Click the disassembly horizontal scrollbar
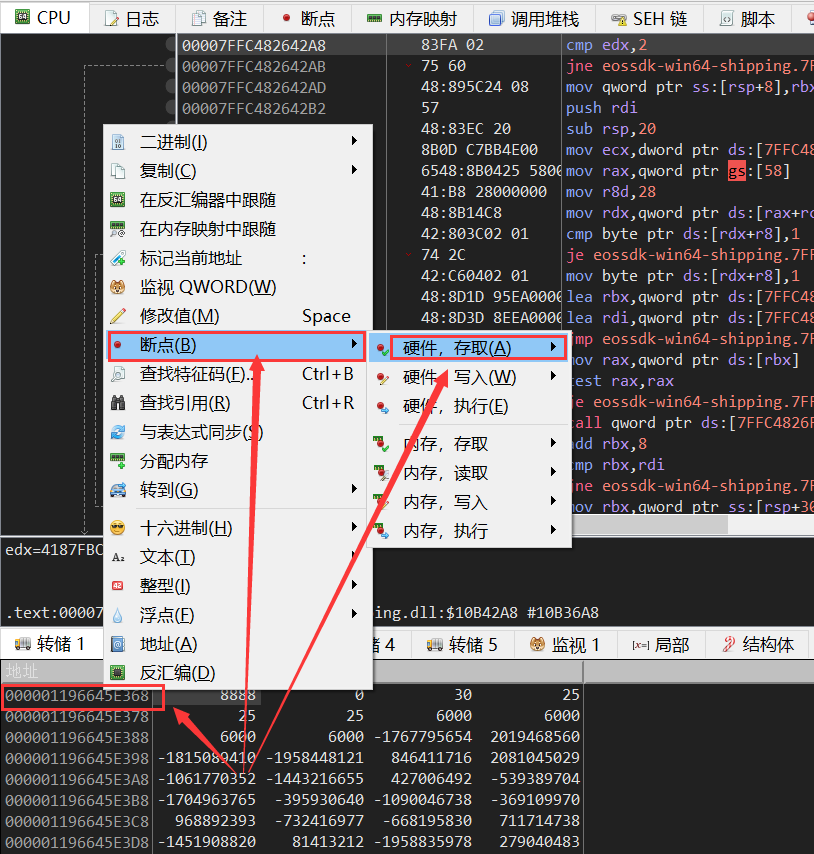The image size is (814, 854). tap(651, 524)
